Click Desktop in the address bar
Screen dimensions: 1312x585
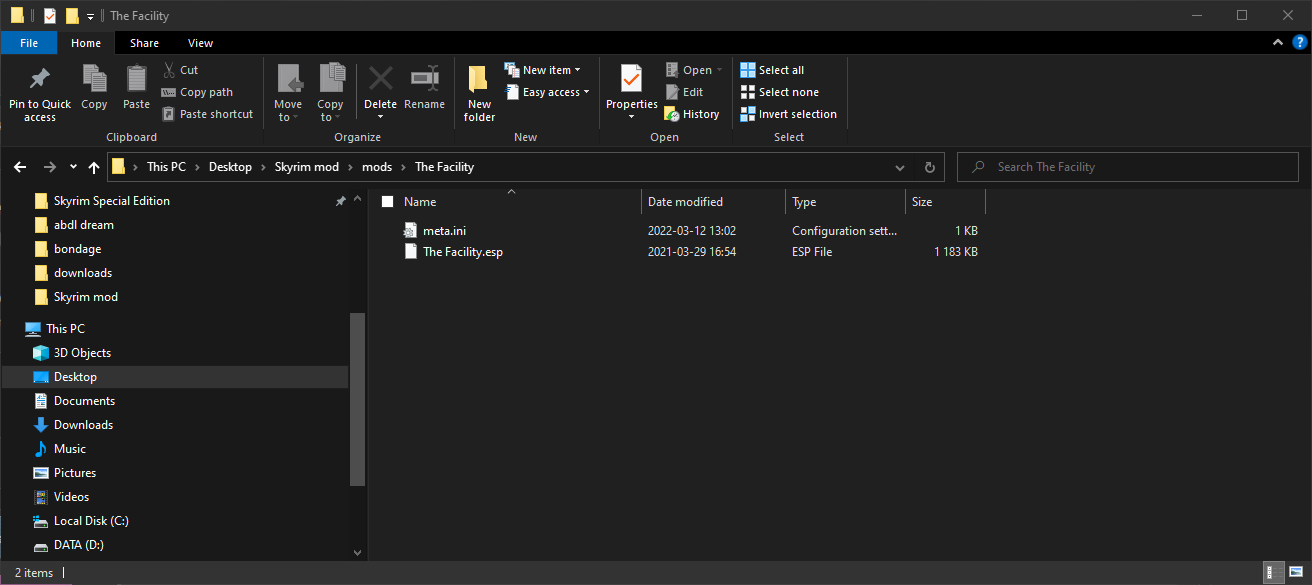click(x=230, y=167)
